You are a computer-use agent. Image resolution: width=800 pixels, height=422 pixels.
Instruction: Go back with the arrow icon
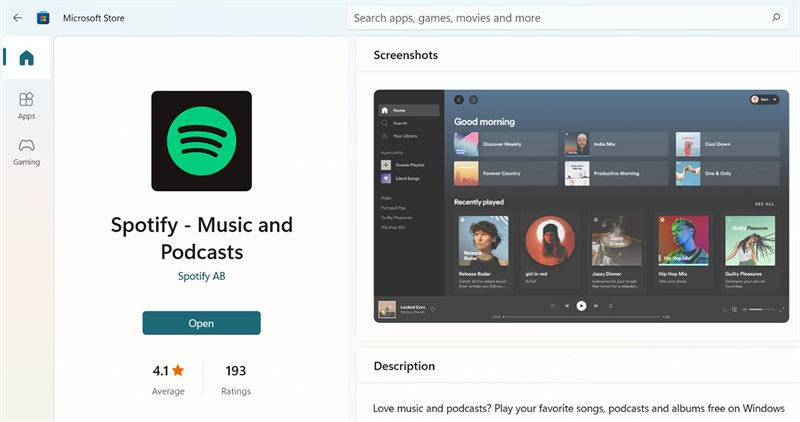(x=17, y=18)
